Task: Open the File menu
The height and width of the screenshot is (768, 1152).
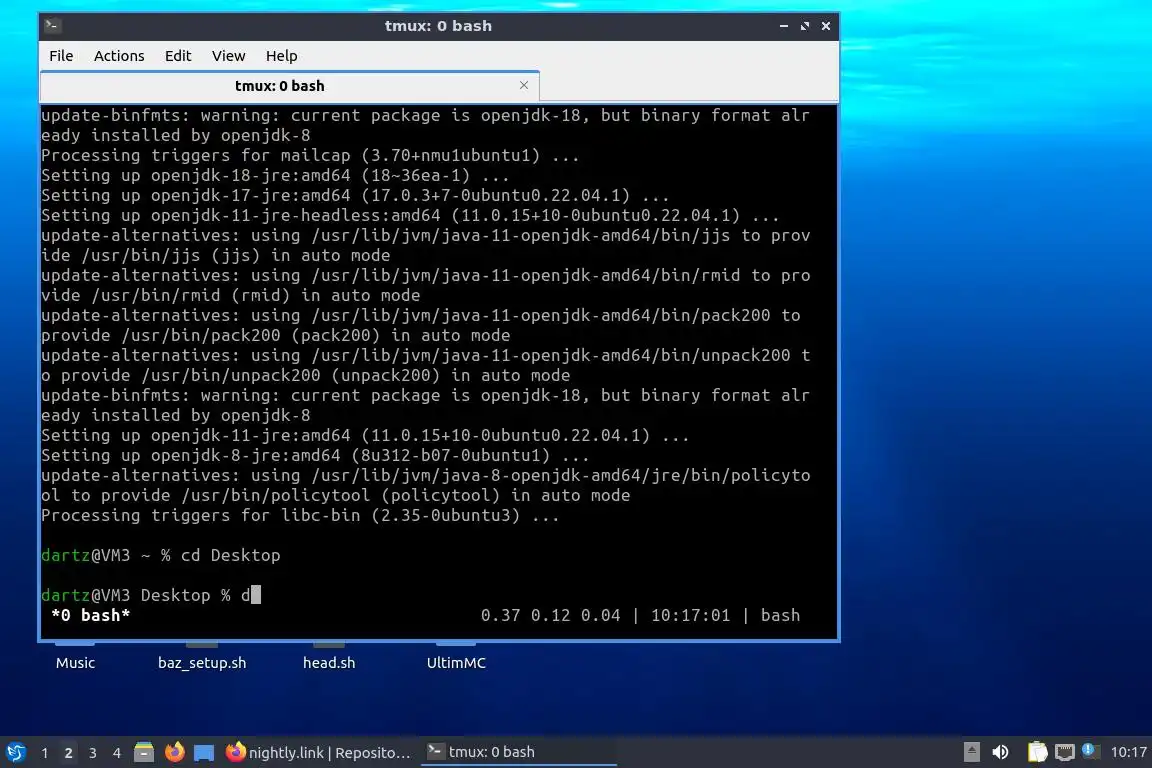Action: click(61, 56)
